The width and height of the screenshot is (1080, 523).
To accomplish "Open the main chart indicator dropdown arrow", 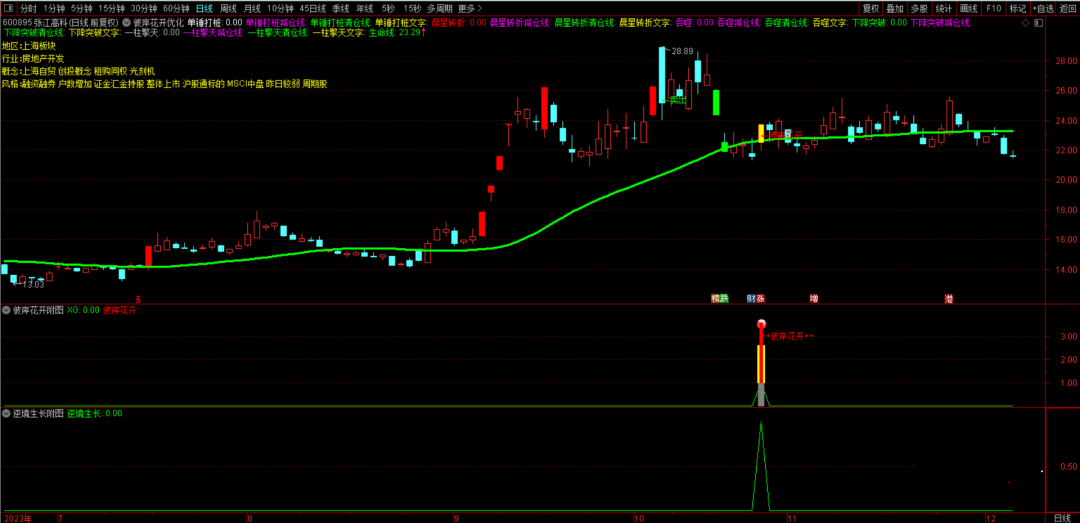I will point(126,22).
